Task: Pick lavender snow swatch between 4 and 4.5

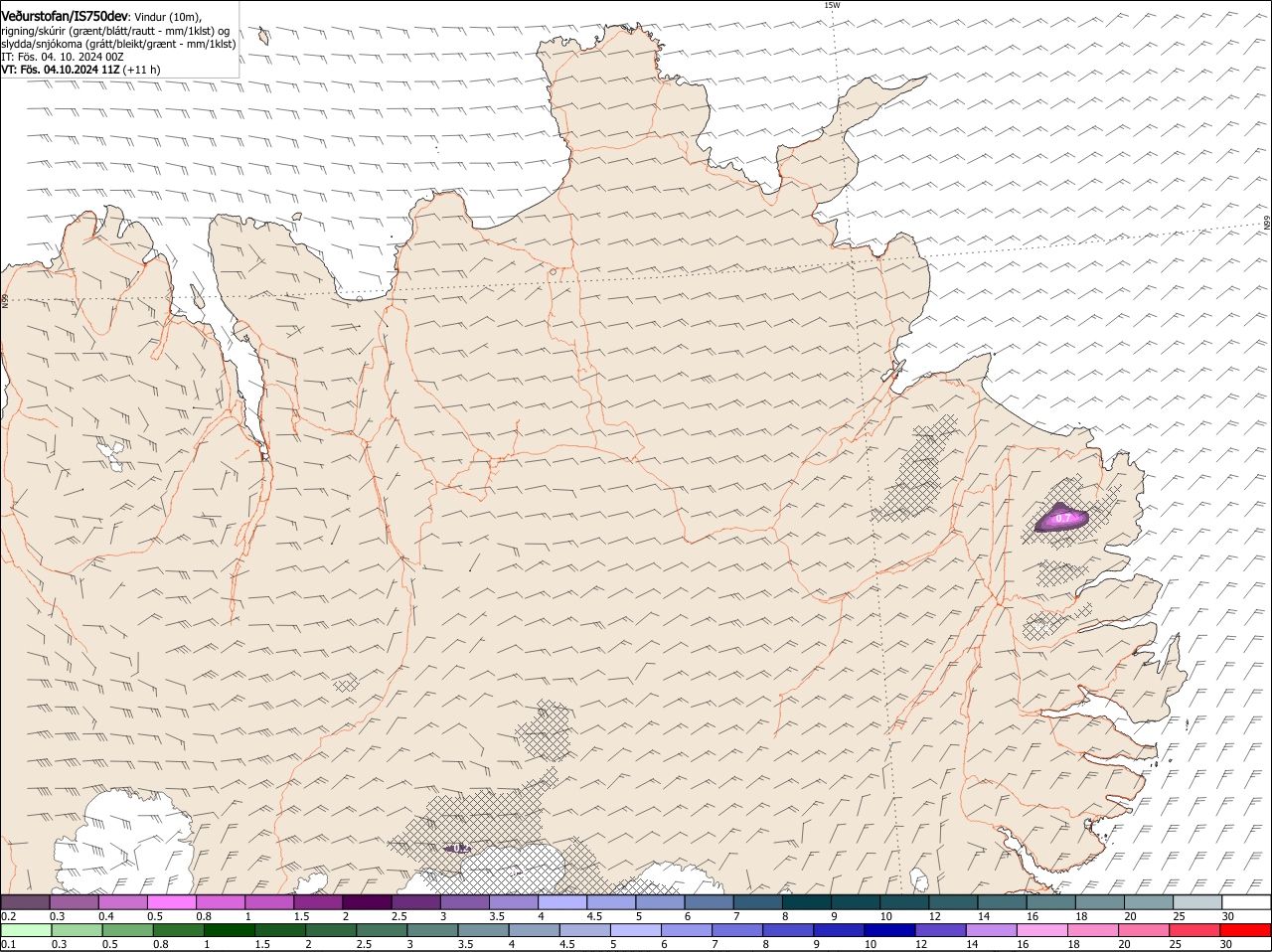Action: pos(562,901)
